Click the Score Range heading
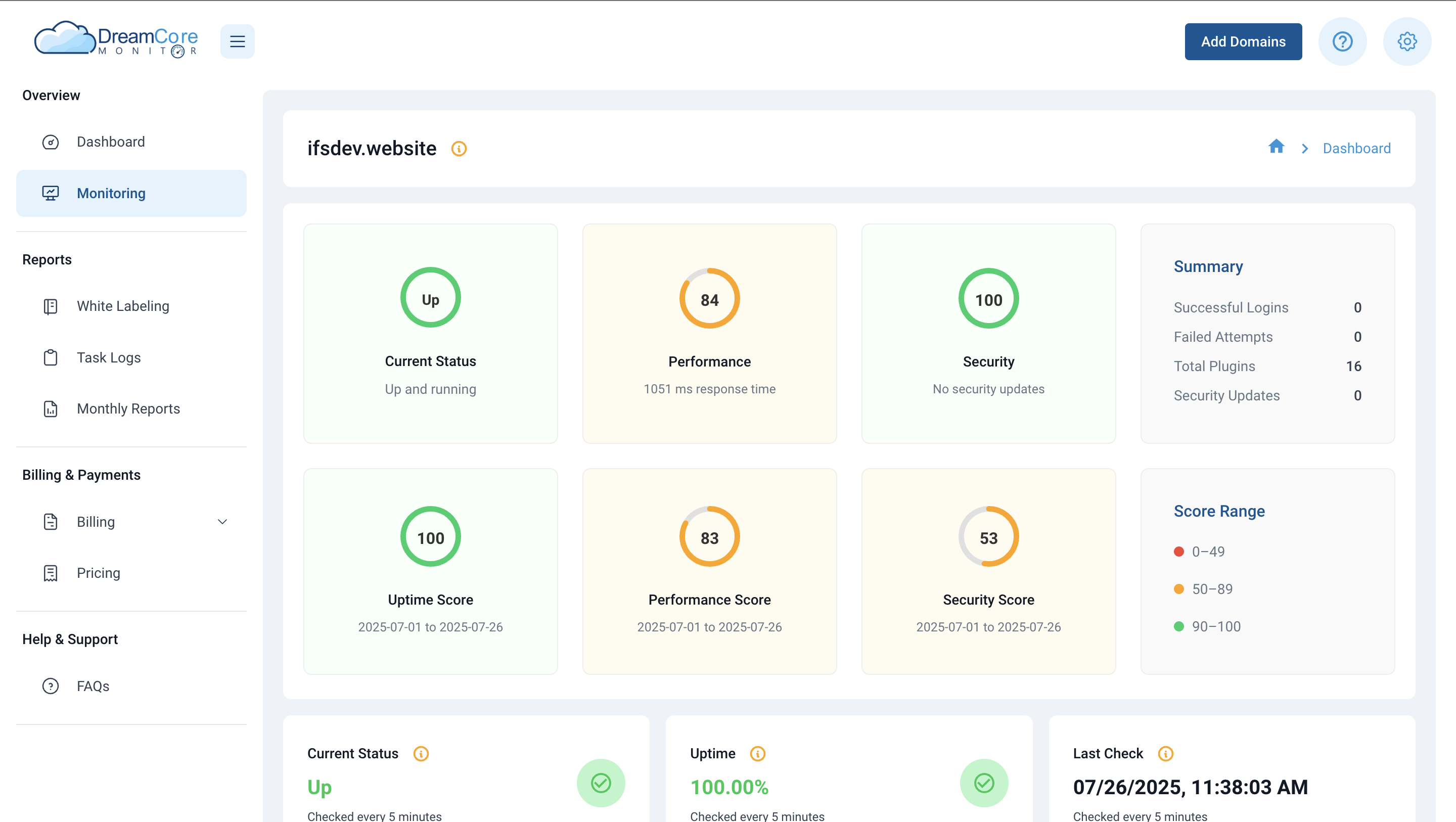 point(1218,511)
